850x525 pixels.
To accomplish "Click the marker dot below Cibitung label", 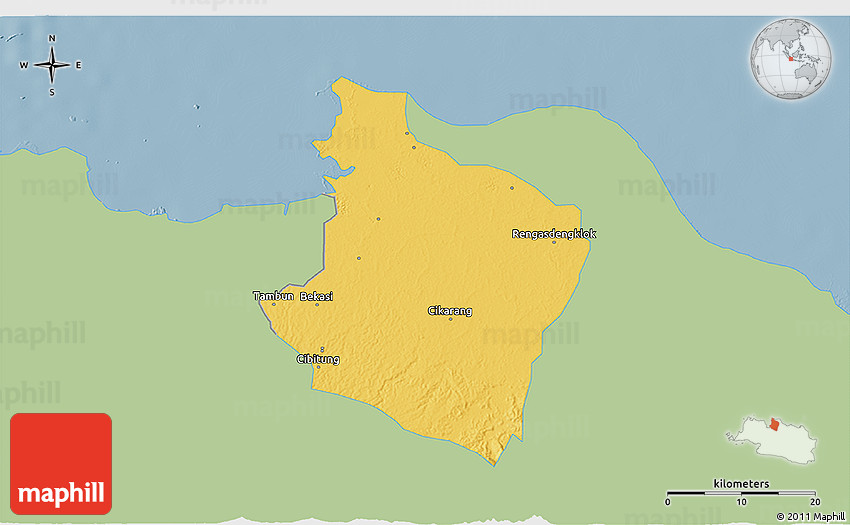I will click(318, 367).
